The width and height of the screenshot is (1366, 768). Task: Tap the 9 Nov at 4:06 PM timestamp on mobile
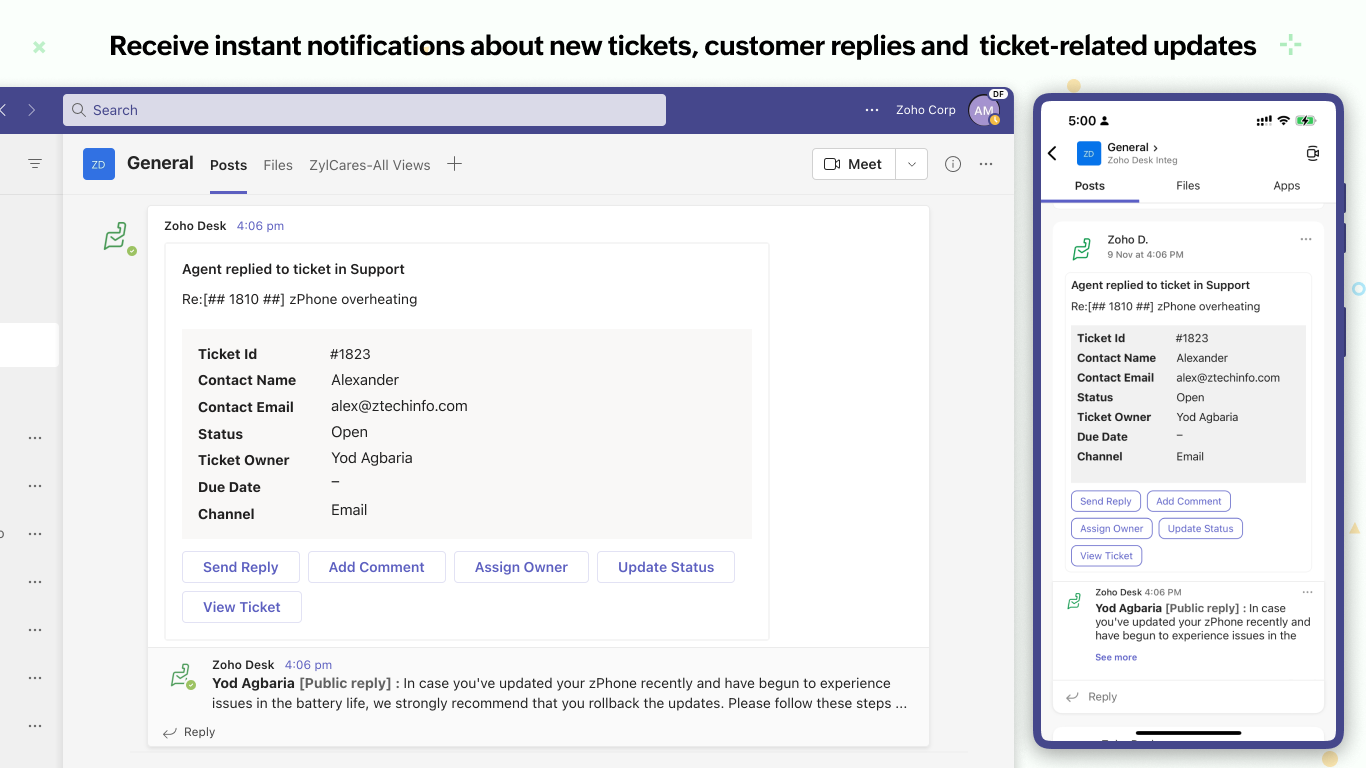coord(1145,255)
